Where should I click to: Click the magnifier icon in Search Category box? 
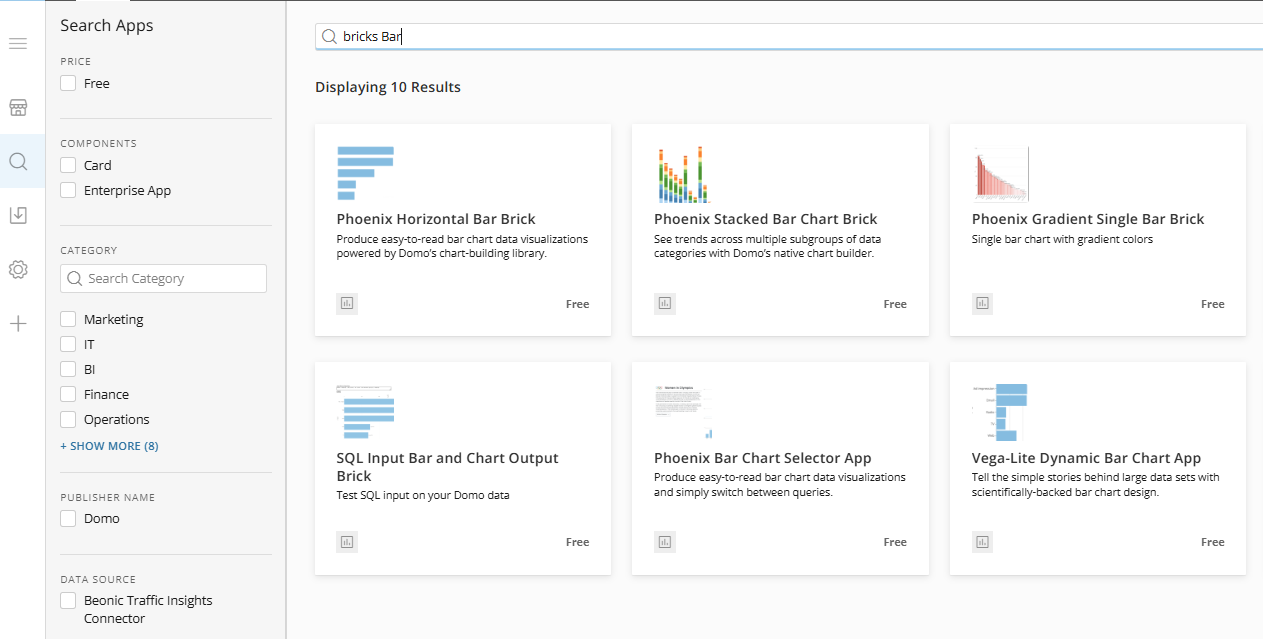tap(75, 279)
